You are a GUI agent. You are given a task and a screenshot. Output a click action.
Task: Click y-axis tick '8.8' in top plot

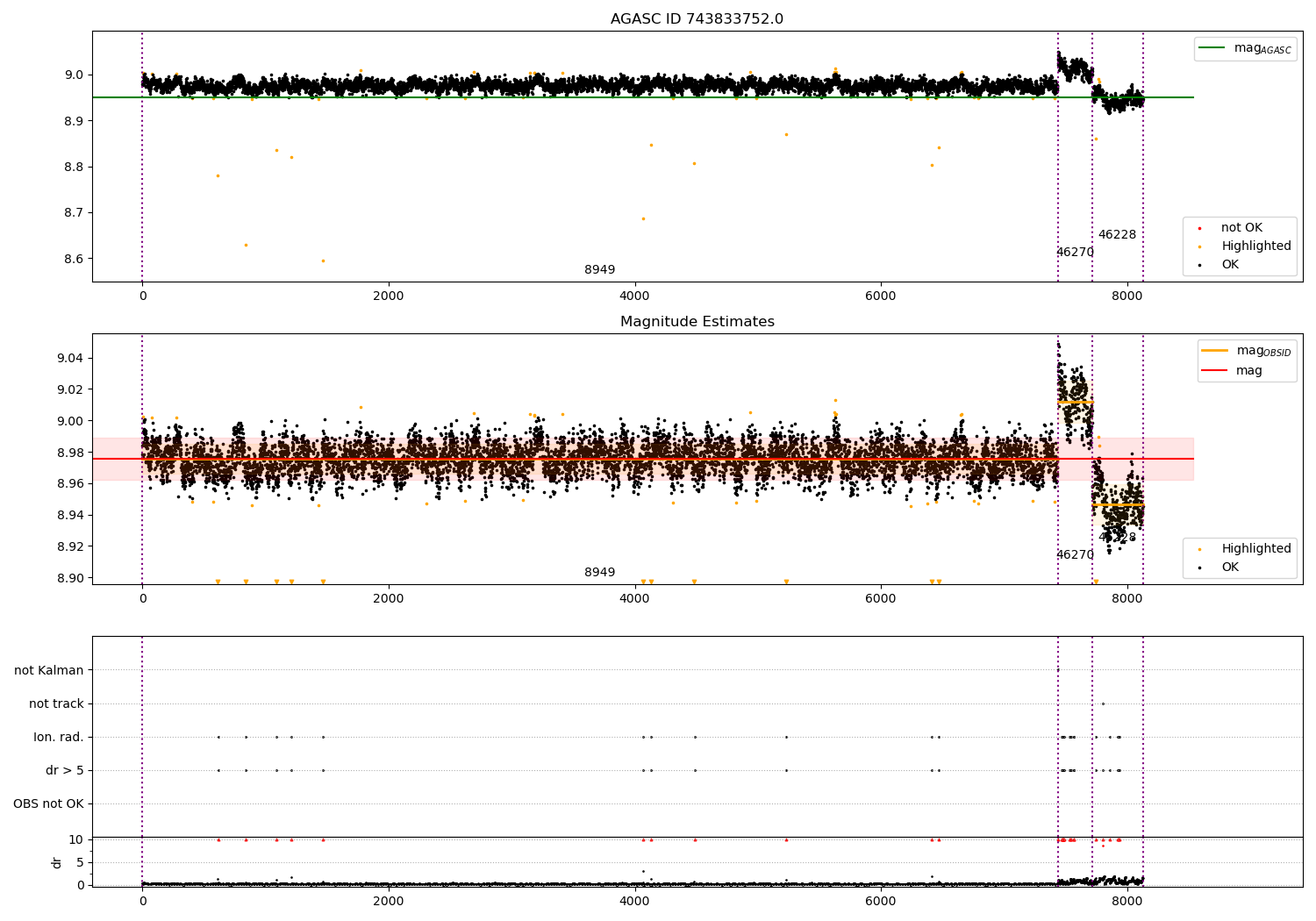tap(75, 168)
